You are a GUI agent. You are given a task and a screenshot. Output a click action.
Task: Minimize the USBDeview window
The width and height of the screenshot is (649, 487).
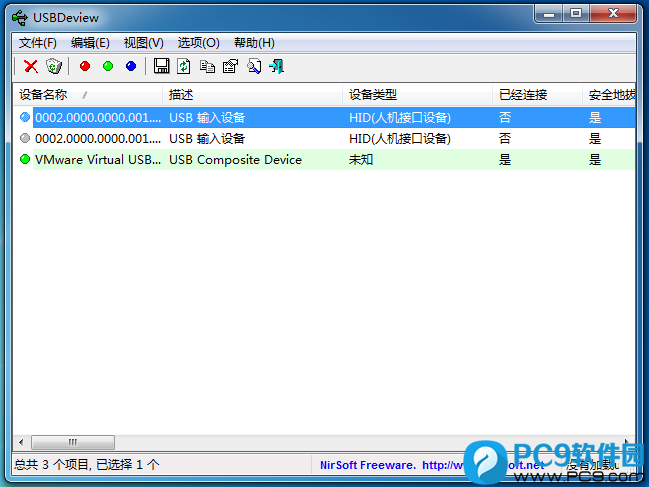[x=548, y=14]
